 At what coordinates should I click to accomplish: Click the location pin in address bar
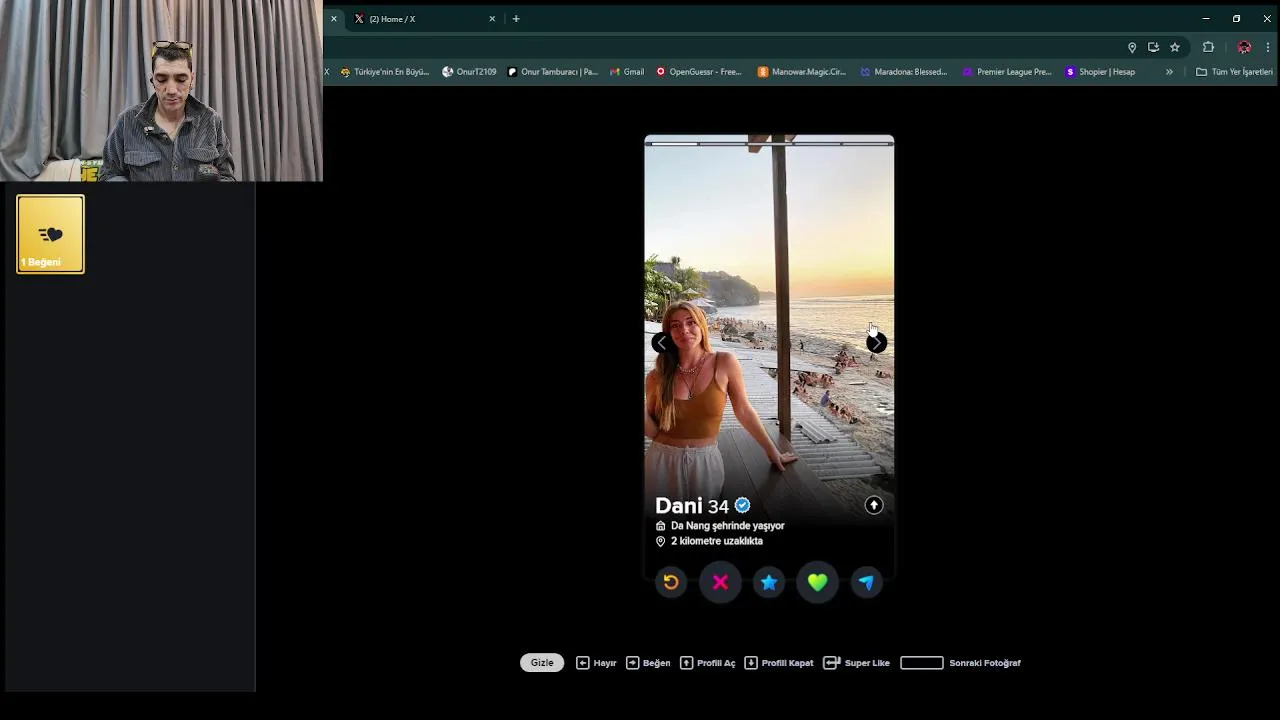(1132, 47)
